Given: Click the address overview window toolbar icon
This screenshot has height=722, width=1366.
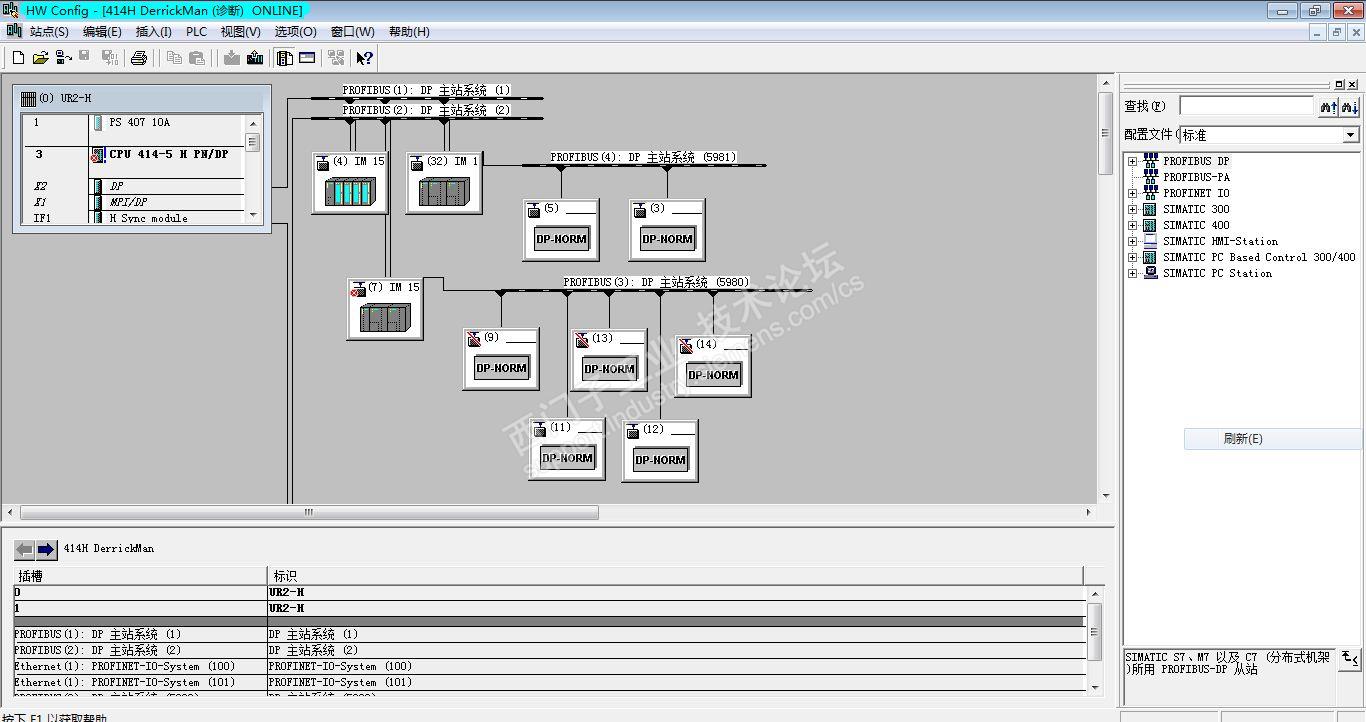Looking at the screenshot, I should click(x=307, y=58).
